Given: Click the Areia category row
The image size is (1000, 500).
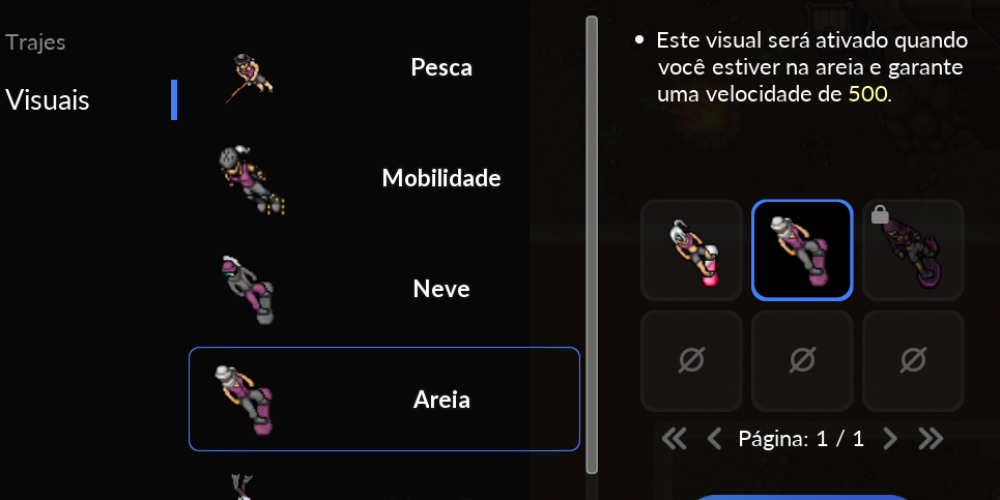Looking at the screenshot, I should pyautogui.click(x=384, y=399).
